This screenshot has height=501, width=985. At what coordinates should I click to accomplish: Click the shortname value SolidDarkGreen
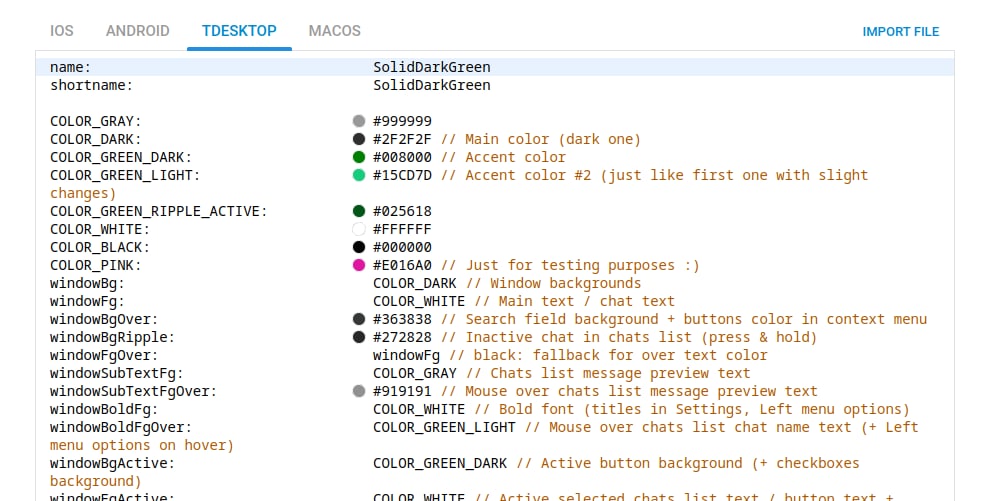coord(432,85)
